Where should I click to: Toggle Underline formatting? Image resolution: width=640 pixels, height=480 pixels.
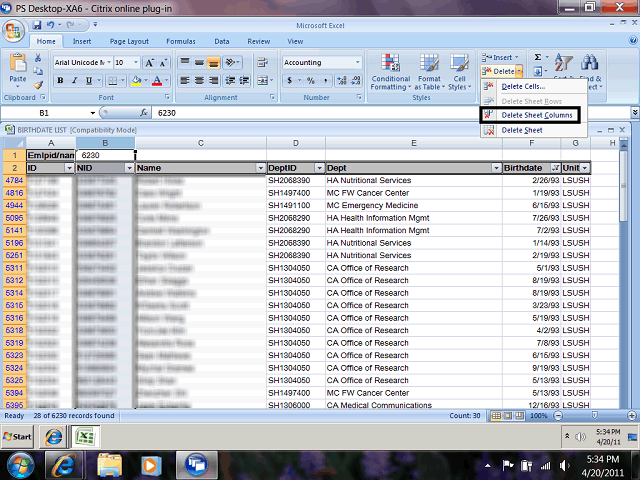[88, 80]
